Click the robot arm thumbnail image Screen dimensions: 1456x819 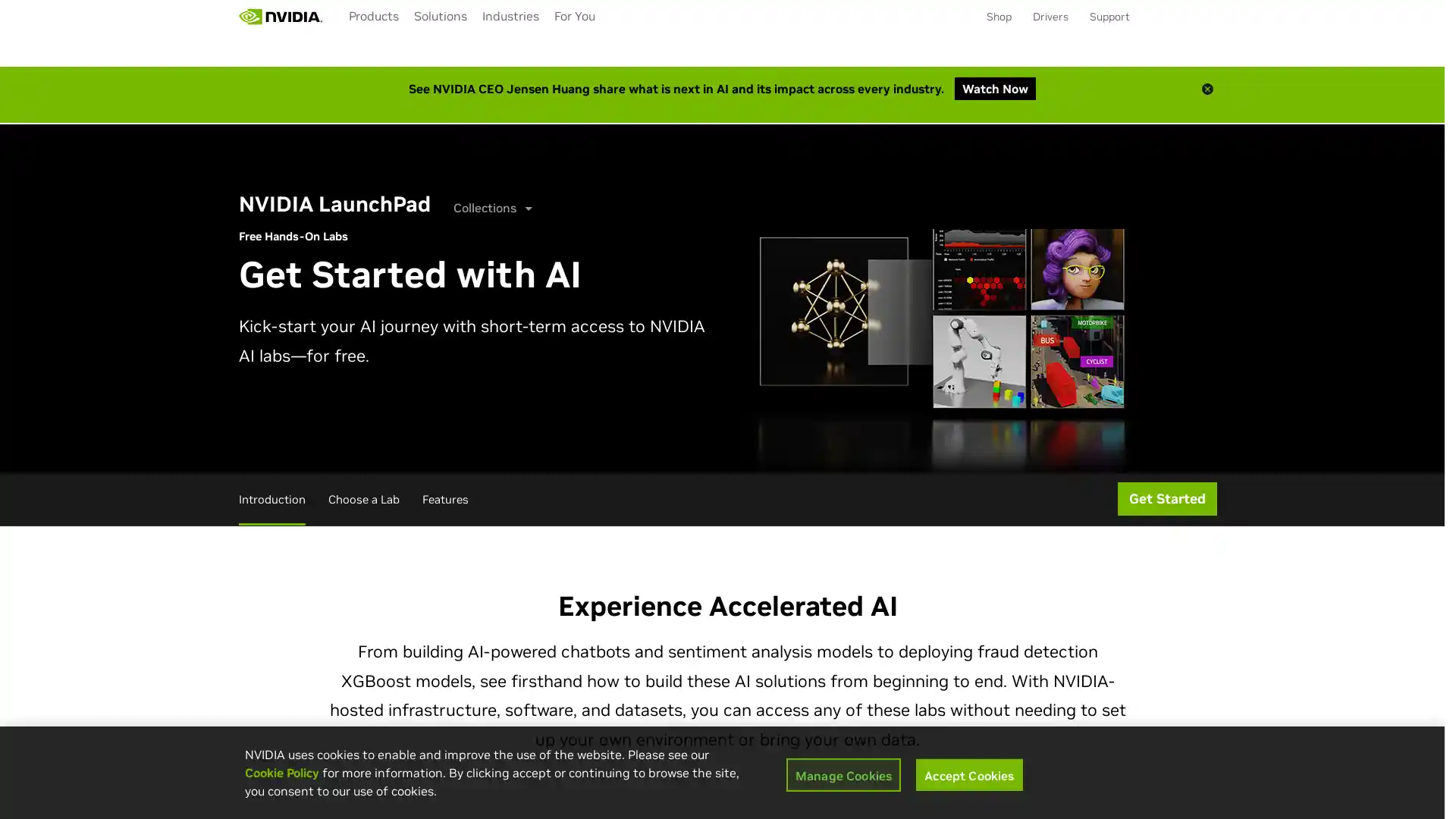978,361
